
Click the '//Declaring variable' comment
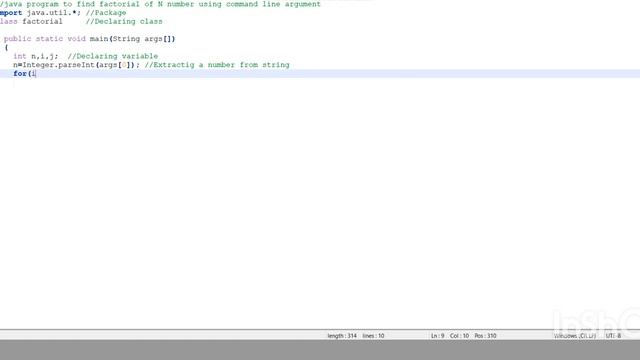[113, 56]
